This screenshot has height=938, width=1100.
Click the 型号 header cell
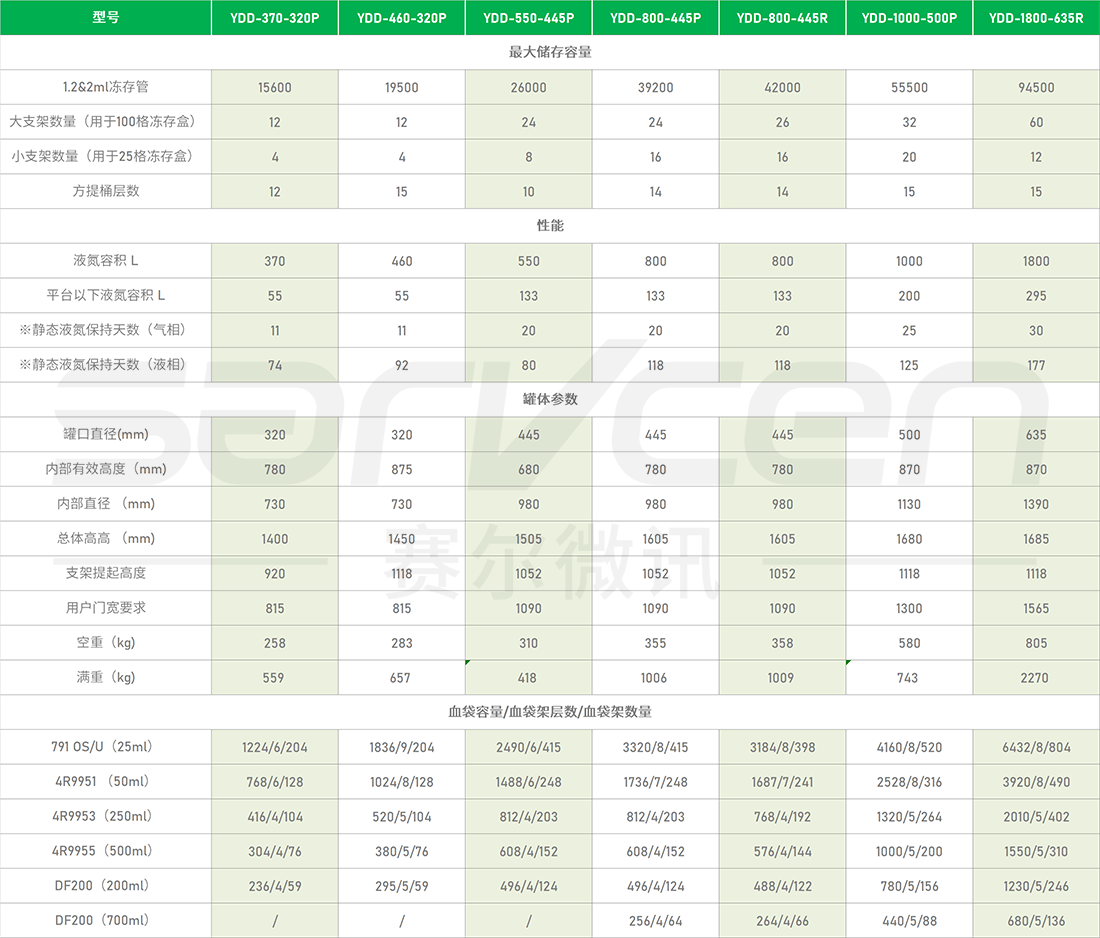(x=105, y=18)
